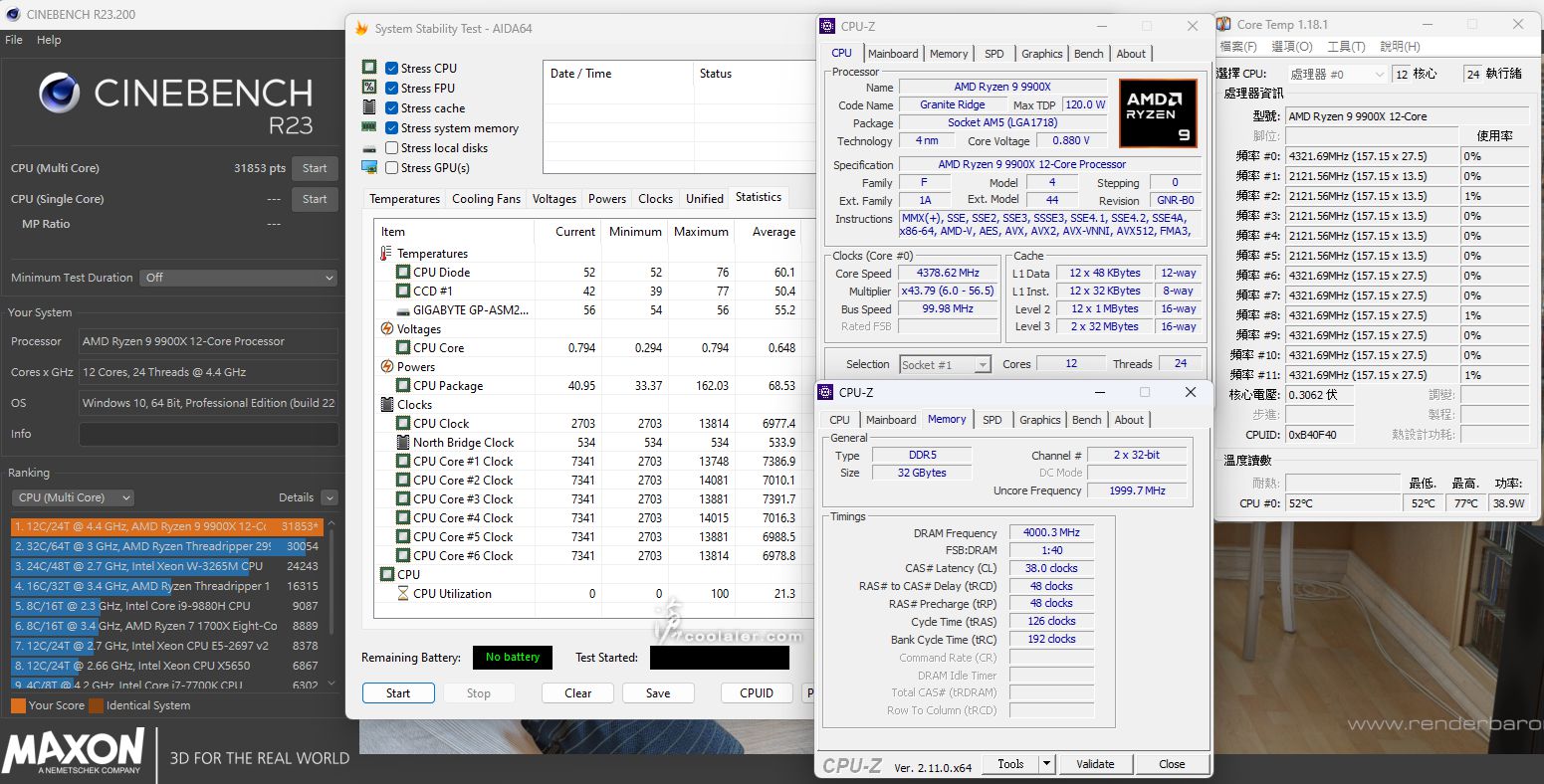1544x784 pixels.
Task: Expand the ranking Details arrow
Action: (x=330, y=497)
